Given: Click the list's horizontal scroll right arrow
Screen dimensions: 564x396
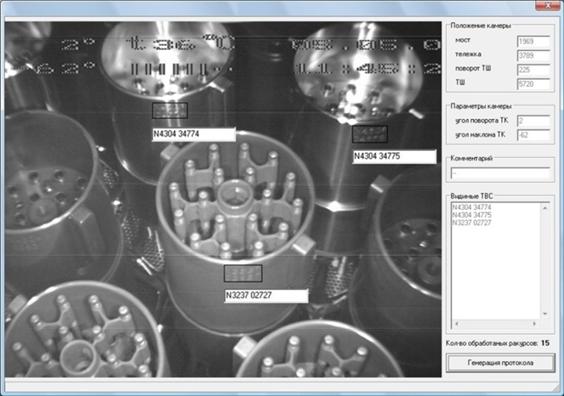Looking at the screenshot, I should coord(535,323).
